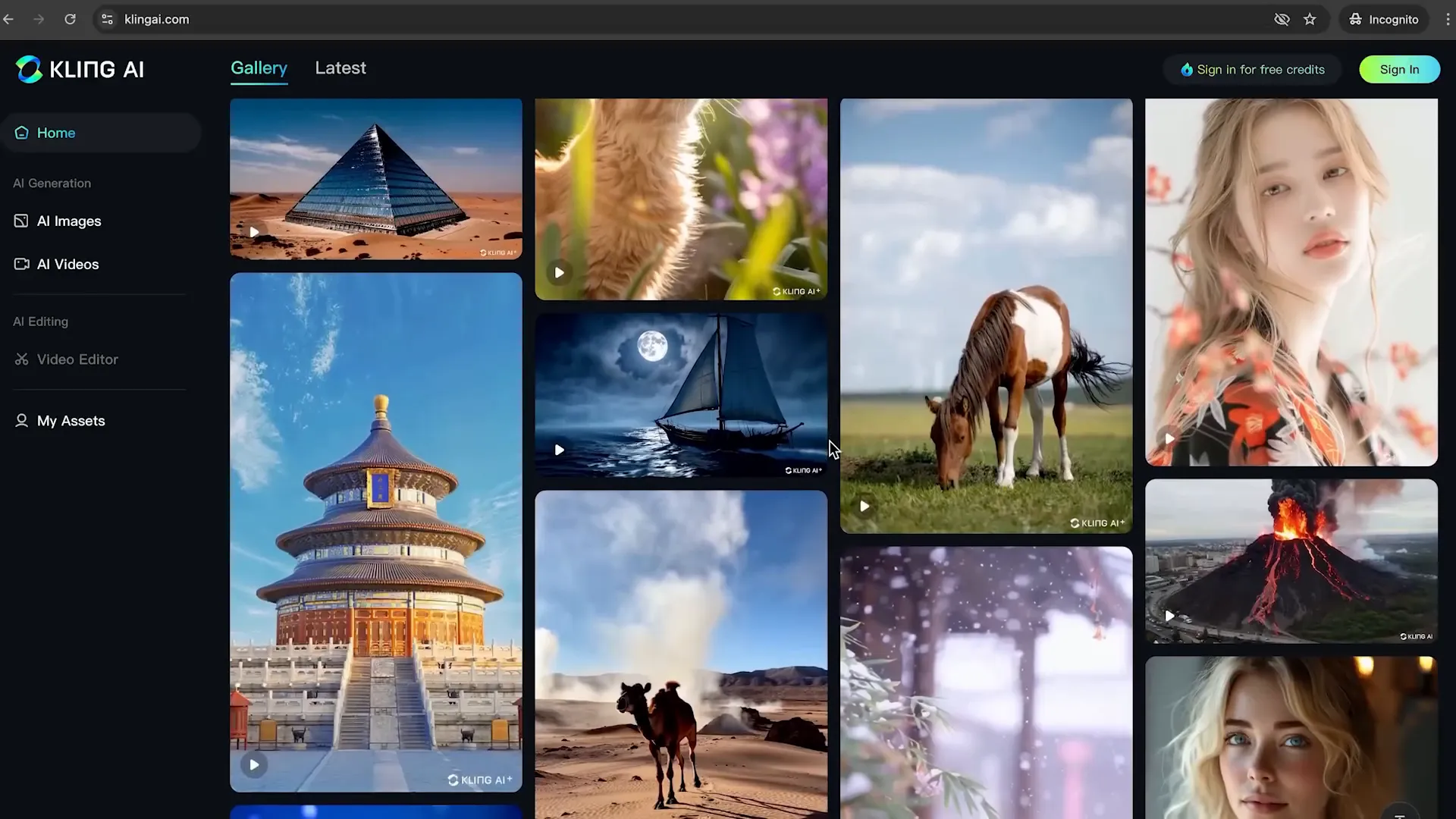Click Sign in for free credits
This screenshot has height=819, width=1456.
1251,69
